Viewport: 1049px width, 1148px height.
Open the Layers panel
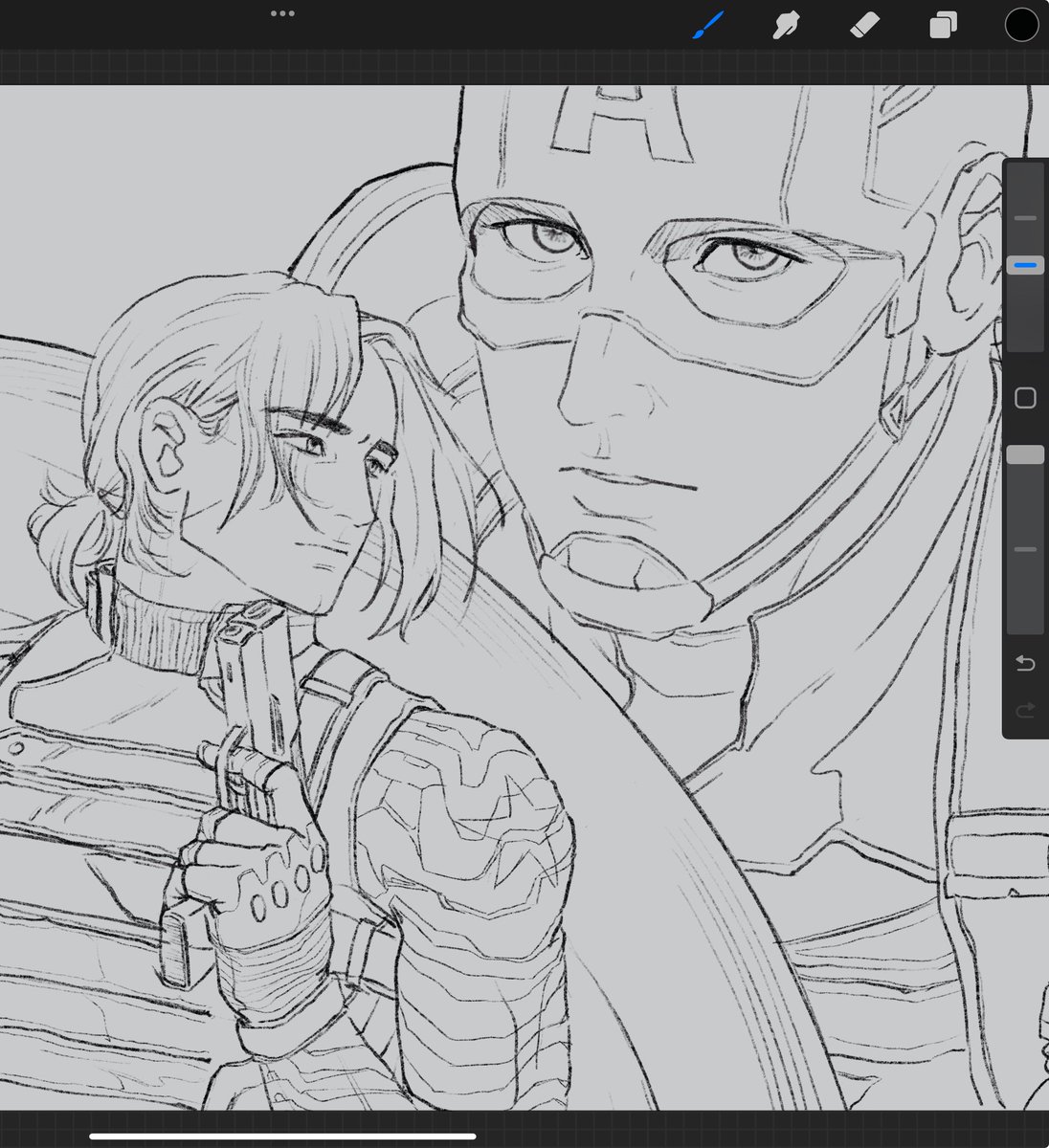pos(943,25)
